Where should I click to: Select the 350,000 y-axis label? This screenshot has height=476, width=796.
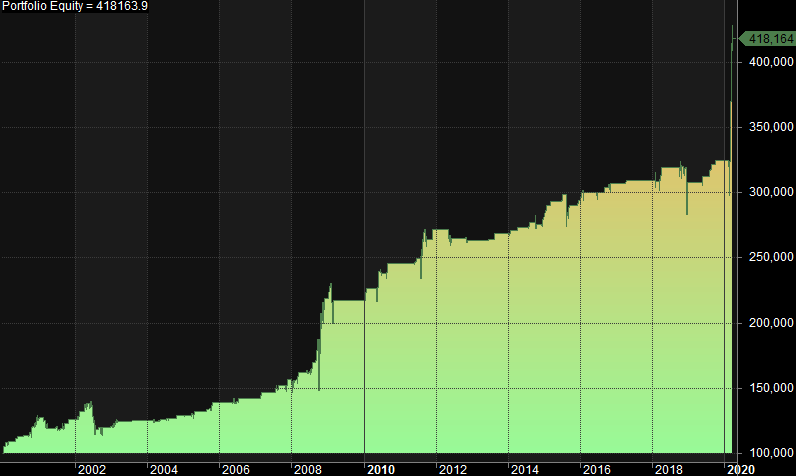[x=768, y=128]
